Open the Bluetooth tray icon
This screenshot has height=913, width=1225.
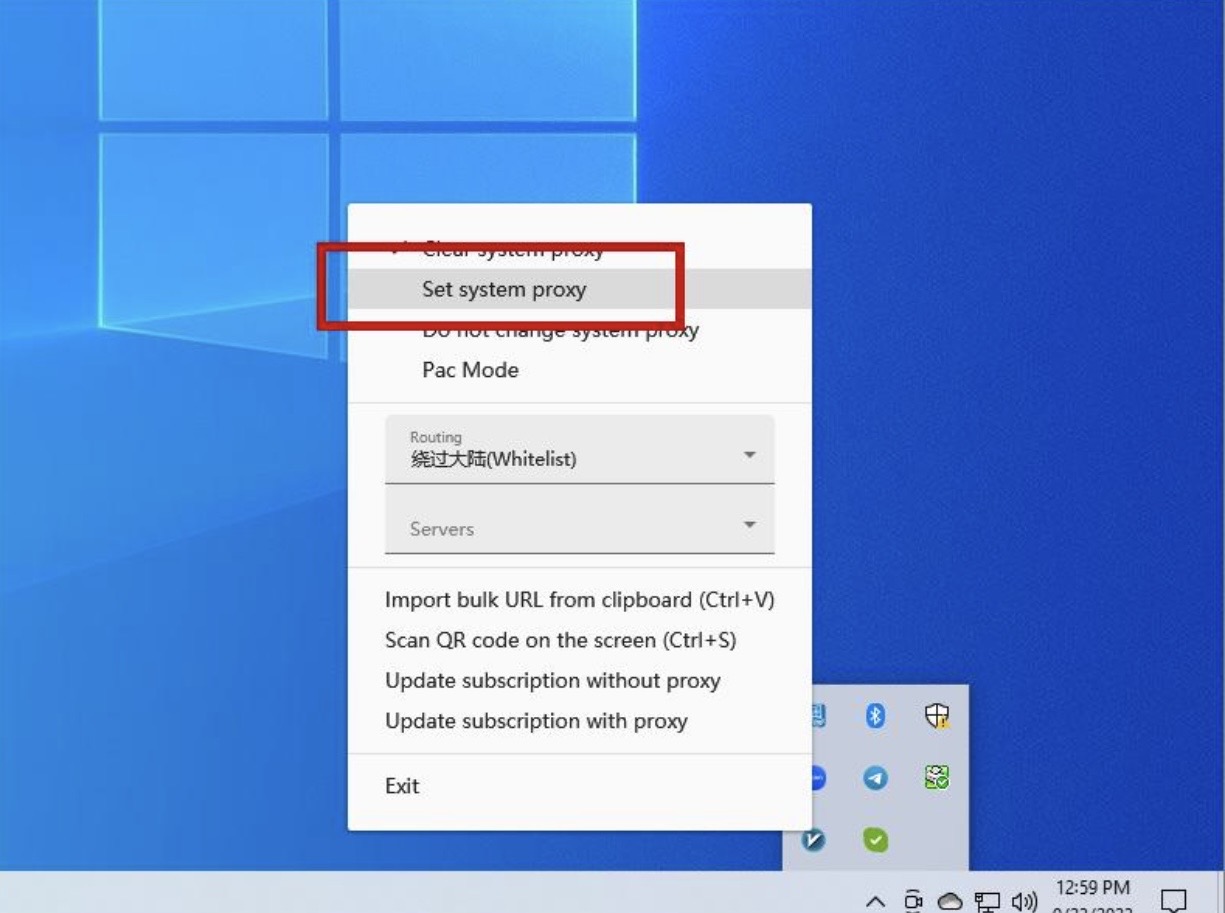tap(875, 715)
